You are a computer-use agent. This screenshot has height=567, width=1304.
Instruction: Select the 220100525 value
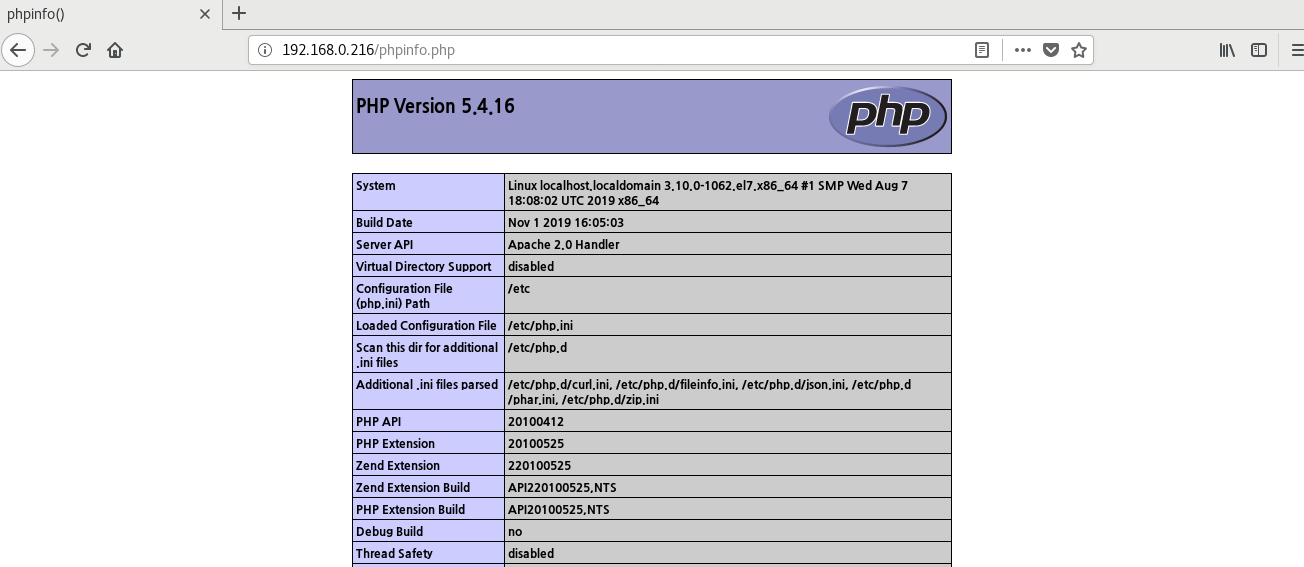pyautogui.click(x=539, y=466)
